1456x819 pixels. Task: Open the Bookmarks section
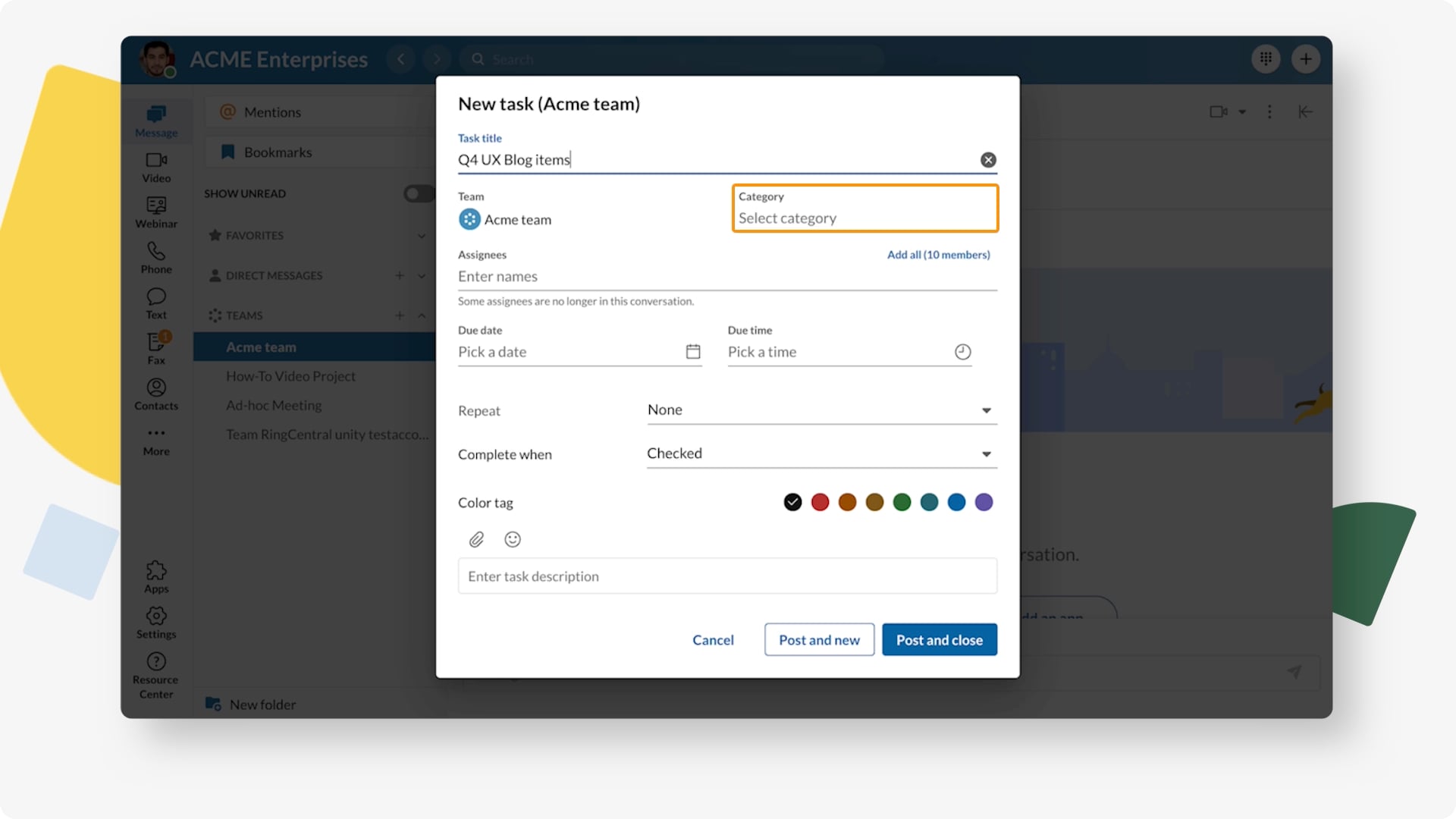(278, 152)
